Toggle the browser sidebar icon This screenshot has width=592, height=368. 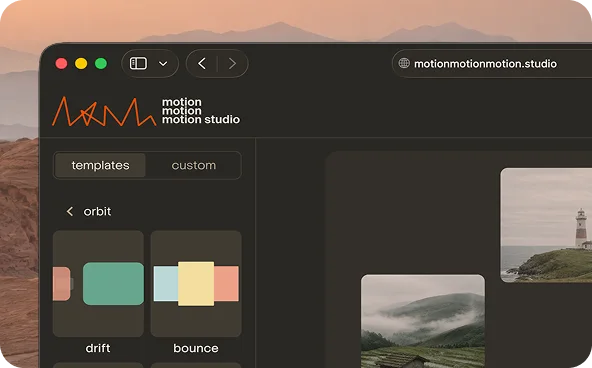point(138,63)
